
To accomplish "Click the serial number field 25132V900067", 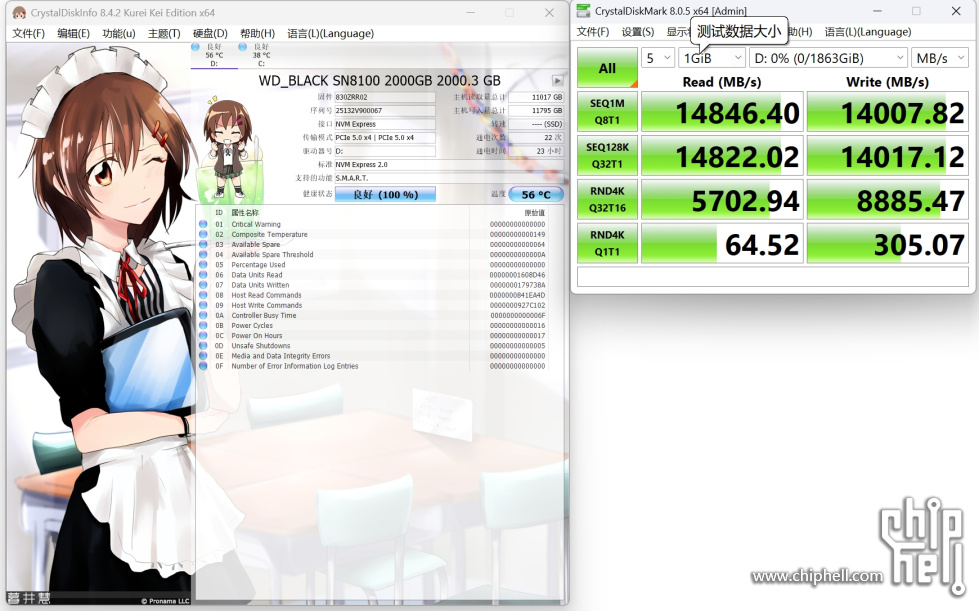I will click(385, 110).
